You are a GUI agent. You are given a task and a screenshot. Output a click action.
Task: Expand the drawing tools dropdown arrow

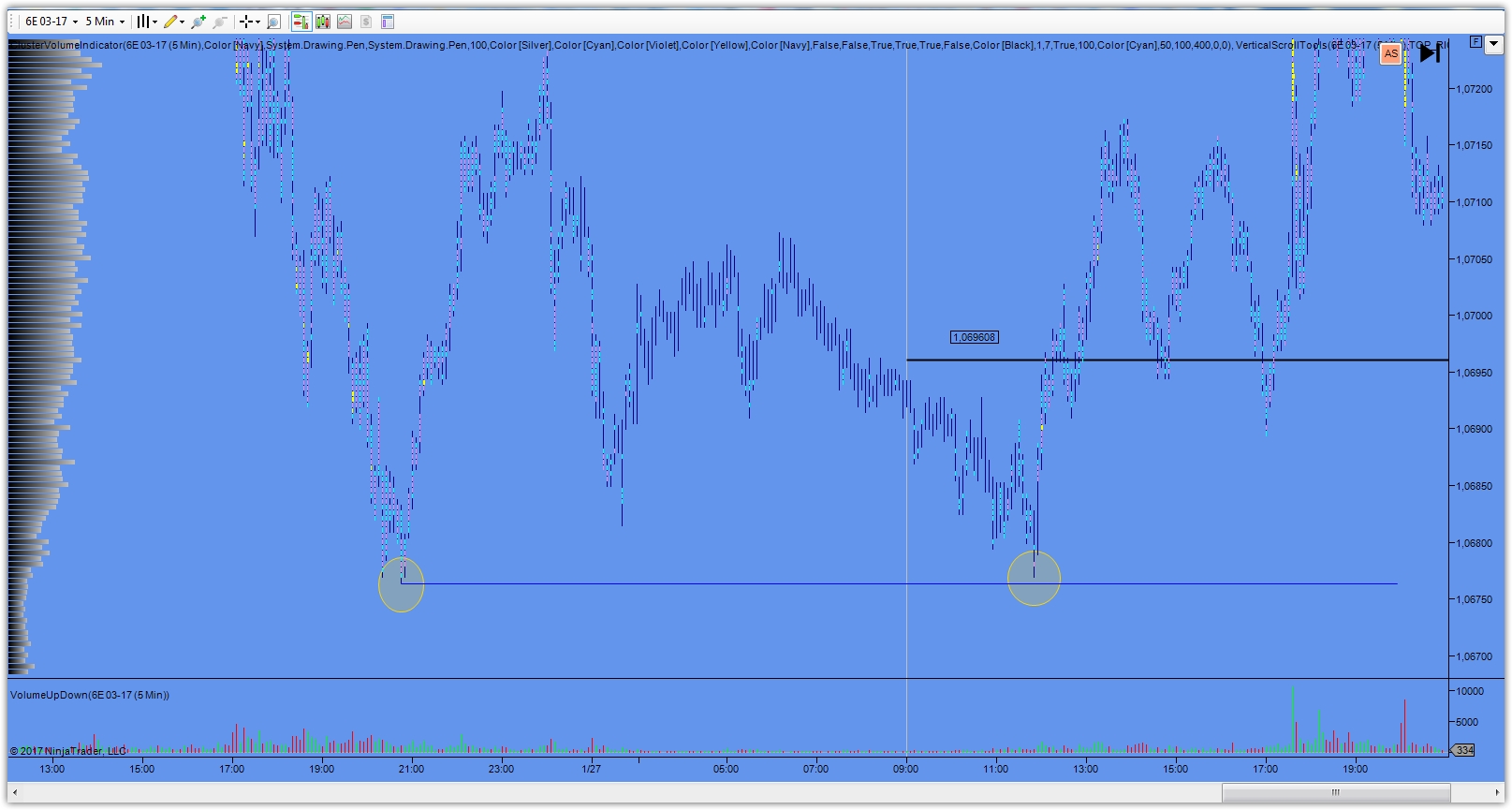[x=182, y=22]
